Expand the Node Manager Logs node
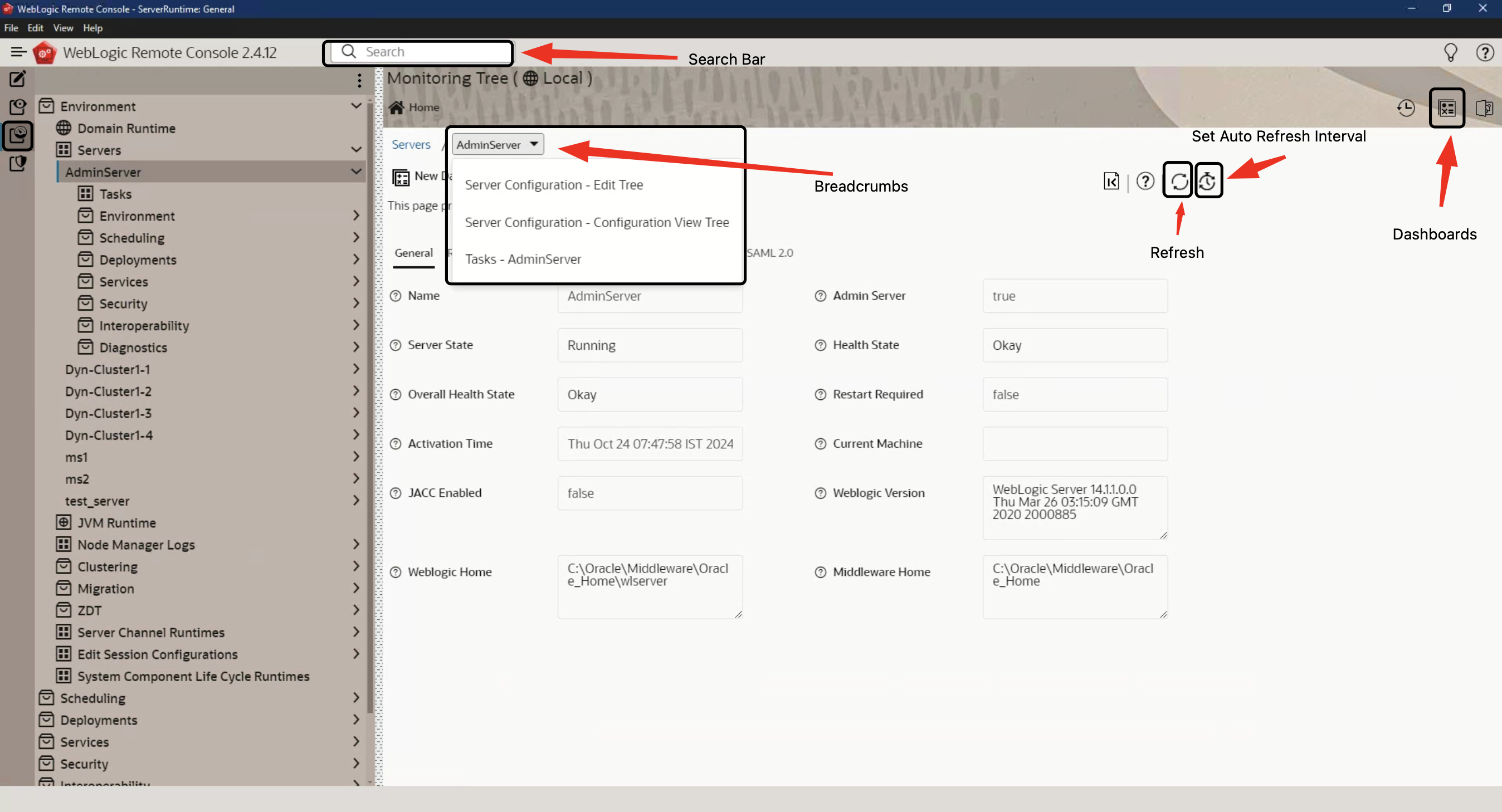Screen dimensions: 1502x812 click(355, 545)
